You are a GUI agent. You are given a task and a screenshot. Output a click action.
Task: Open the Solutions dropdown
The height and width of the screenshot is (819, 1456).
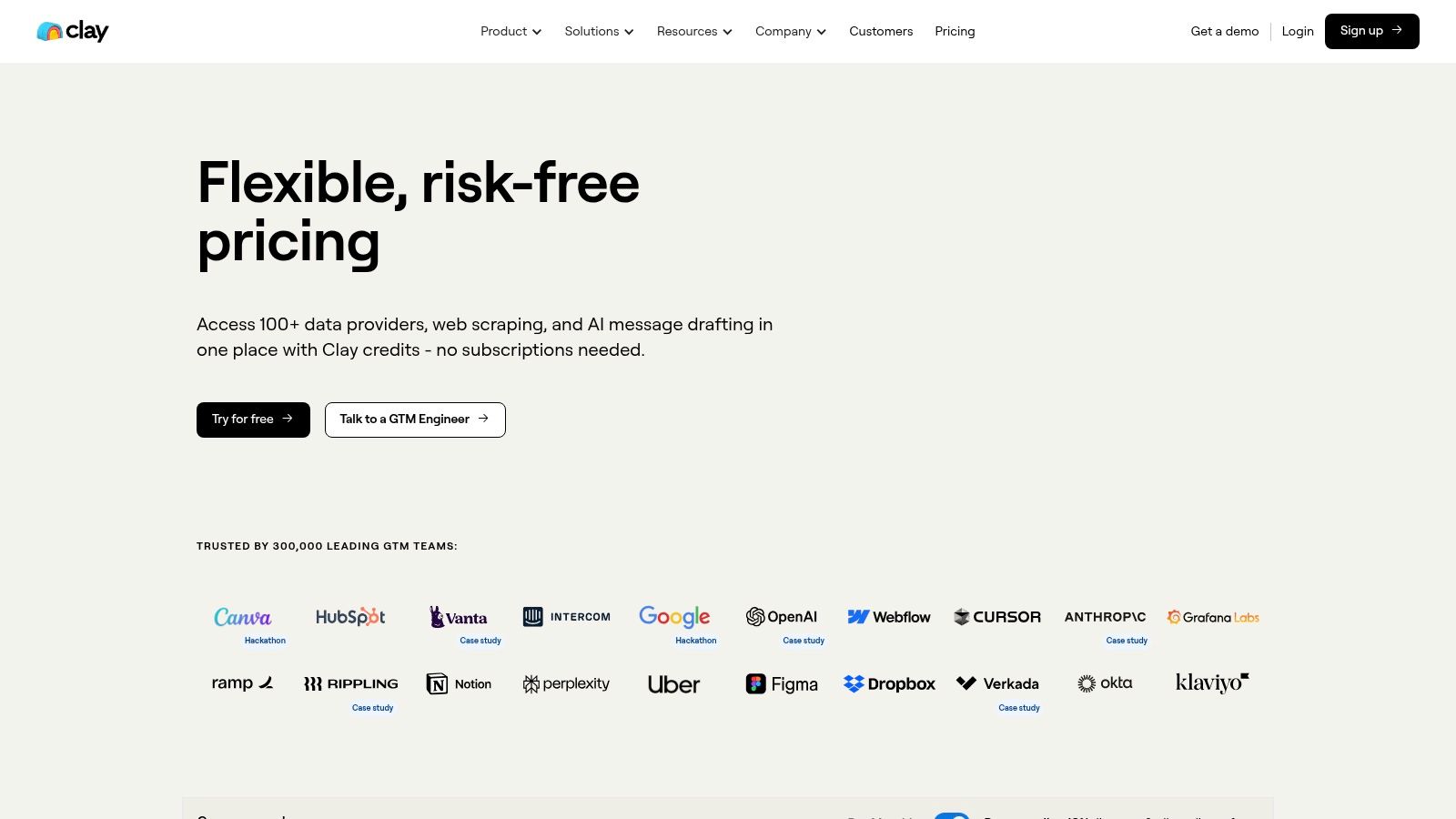click(599, 31)
